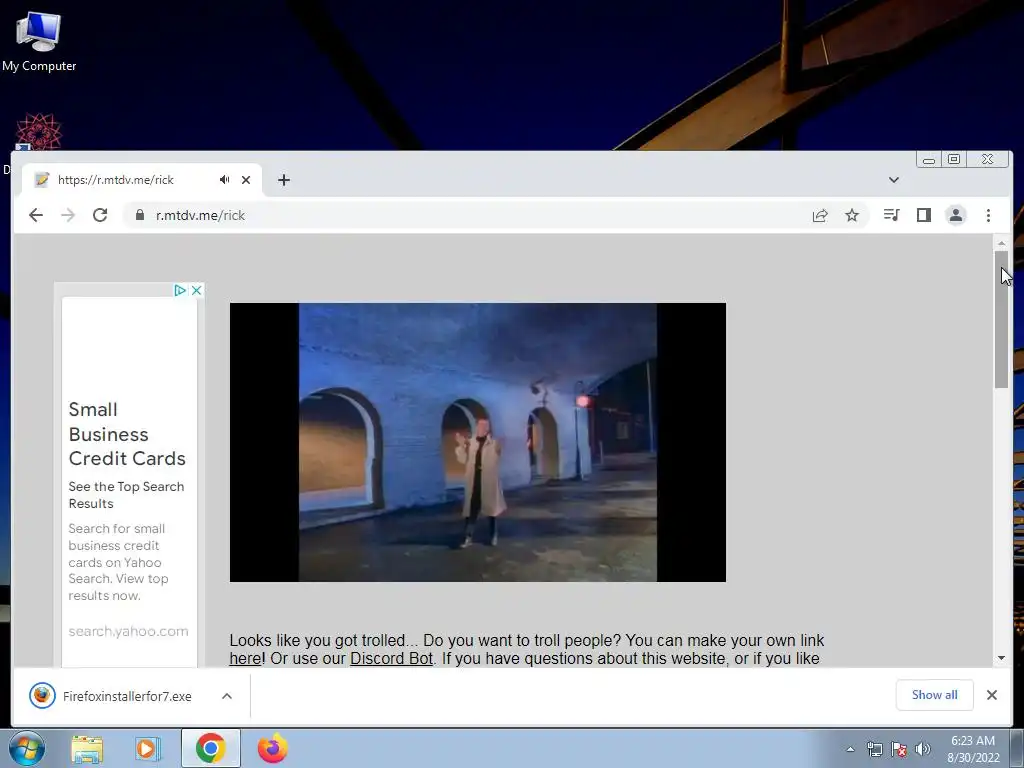
Task: Open the Windows Start menu
Action: click(27, 748)
